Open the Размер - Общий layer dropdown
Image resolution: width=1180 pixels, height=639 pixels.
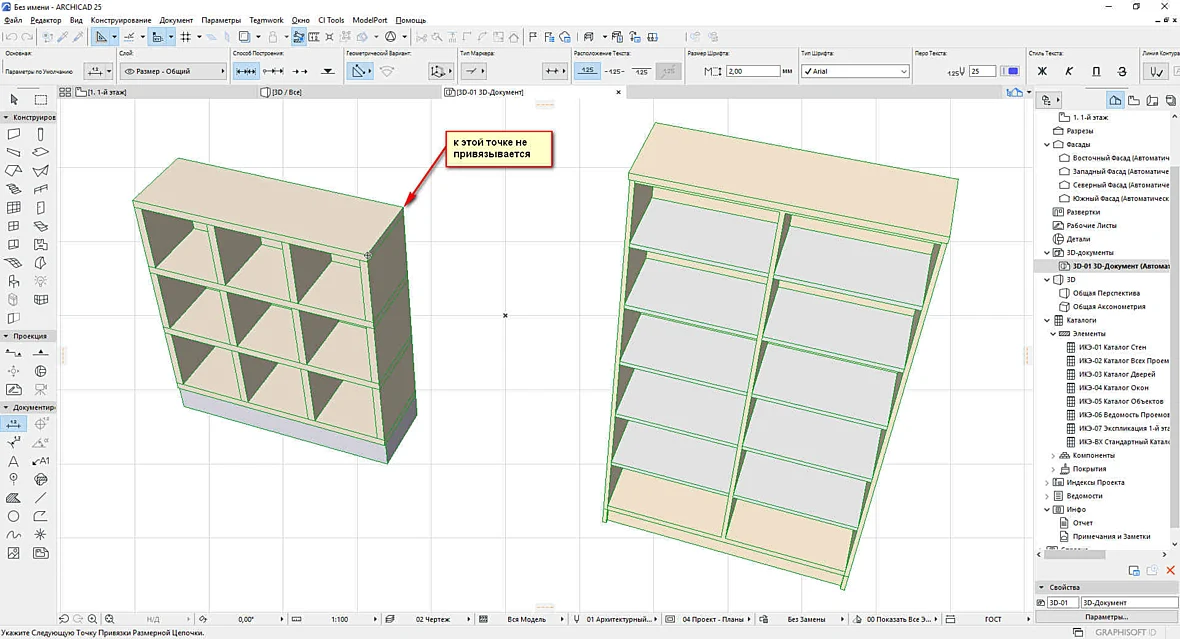[173, 72]
